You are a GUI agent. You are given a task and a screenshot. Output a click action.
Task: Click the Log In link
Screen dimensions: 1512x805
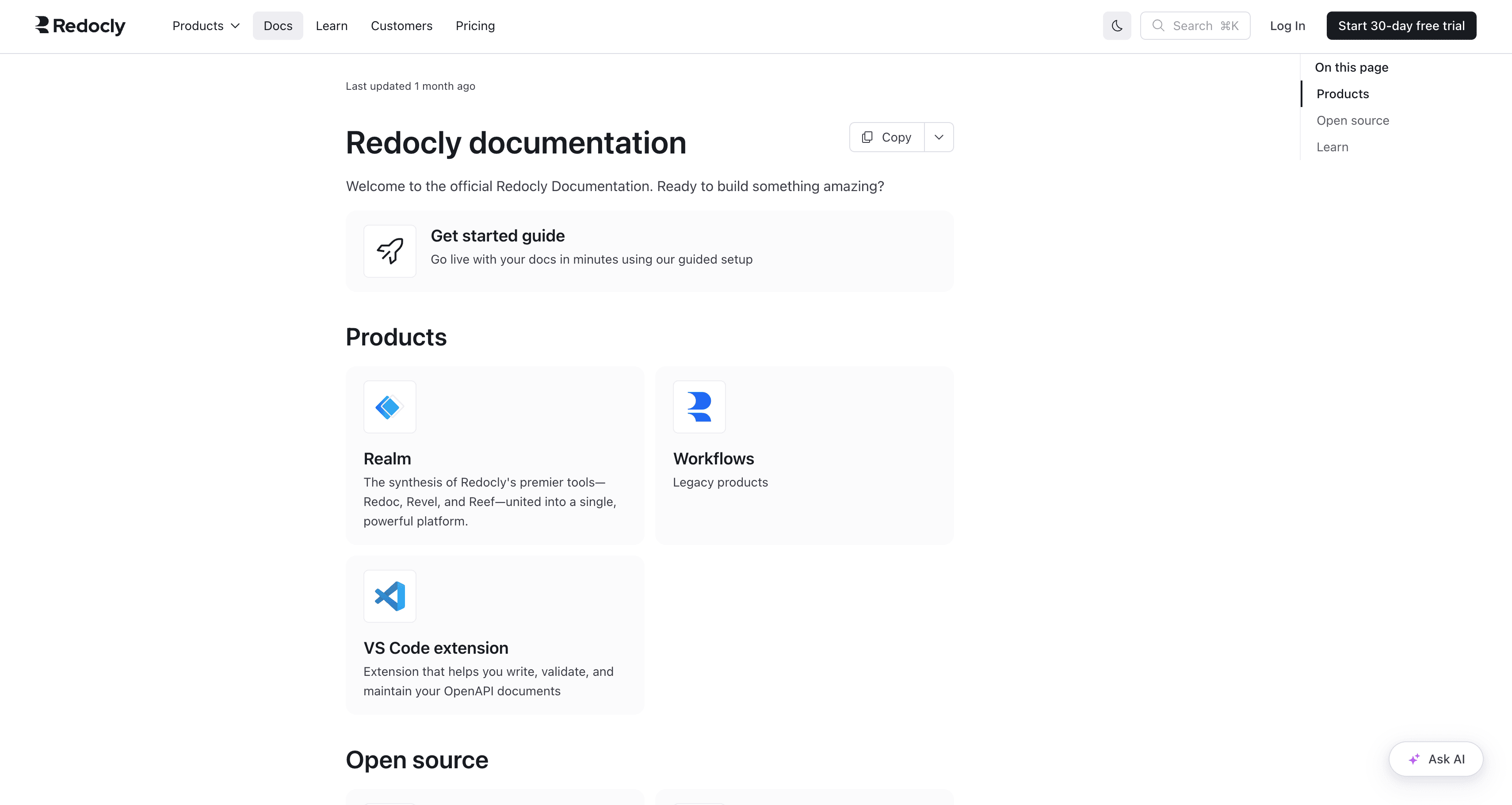click(1287, 26)
